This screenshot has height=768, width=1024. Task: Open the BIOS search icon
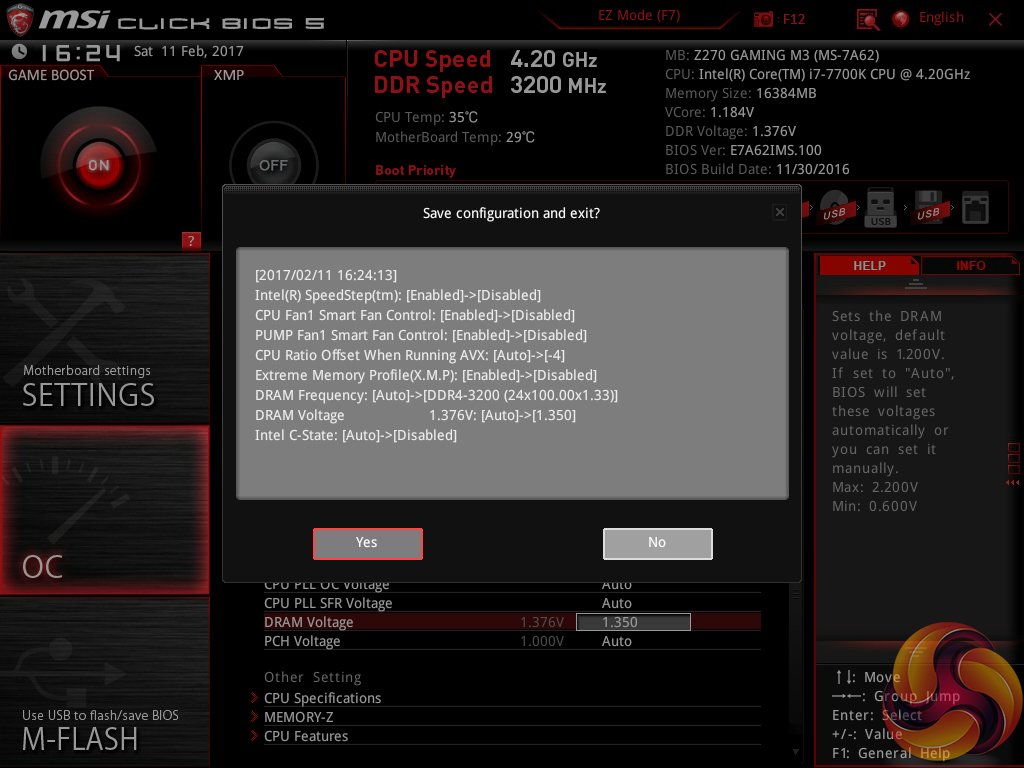tap(867, 20)
